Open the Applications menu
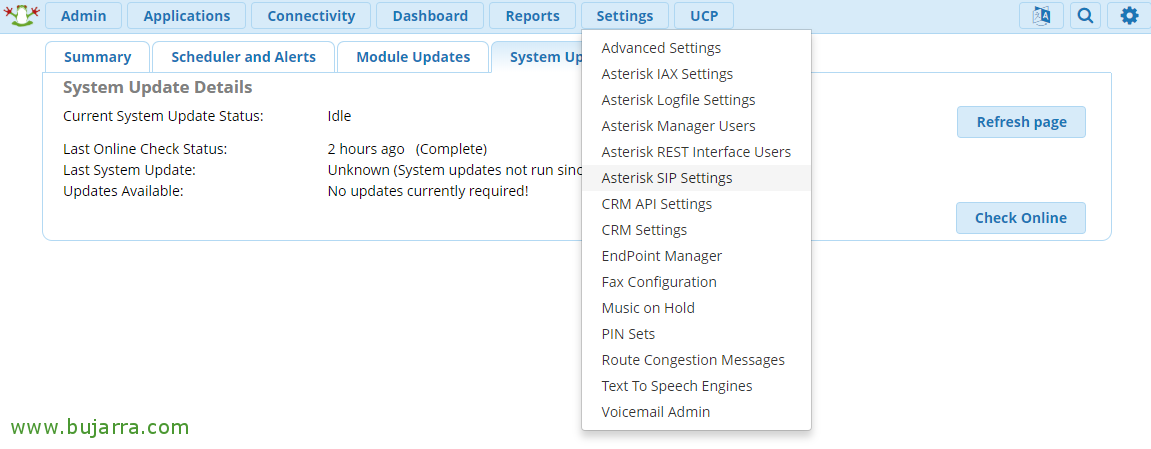 click(x=186, y=15)
